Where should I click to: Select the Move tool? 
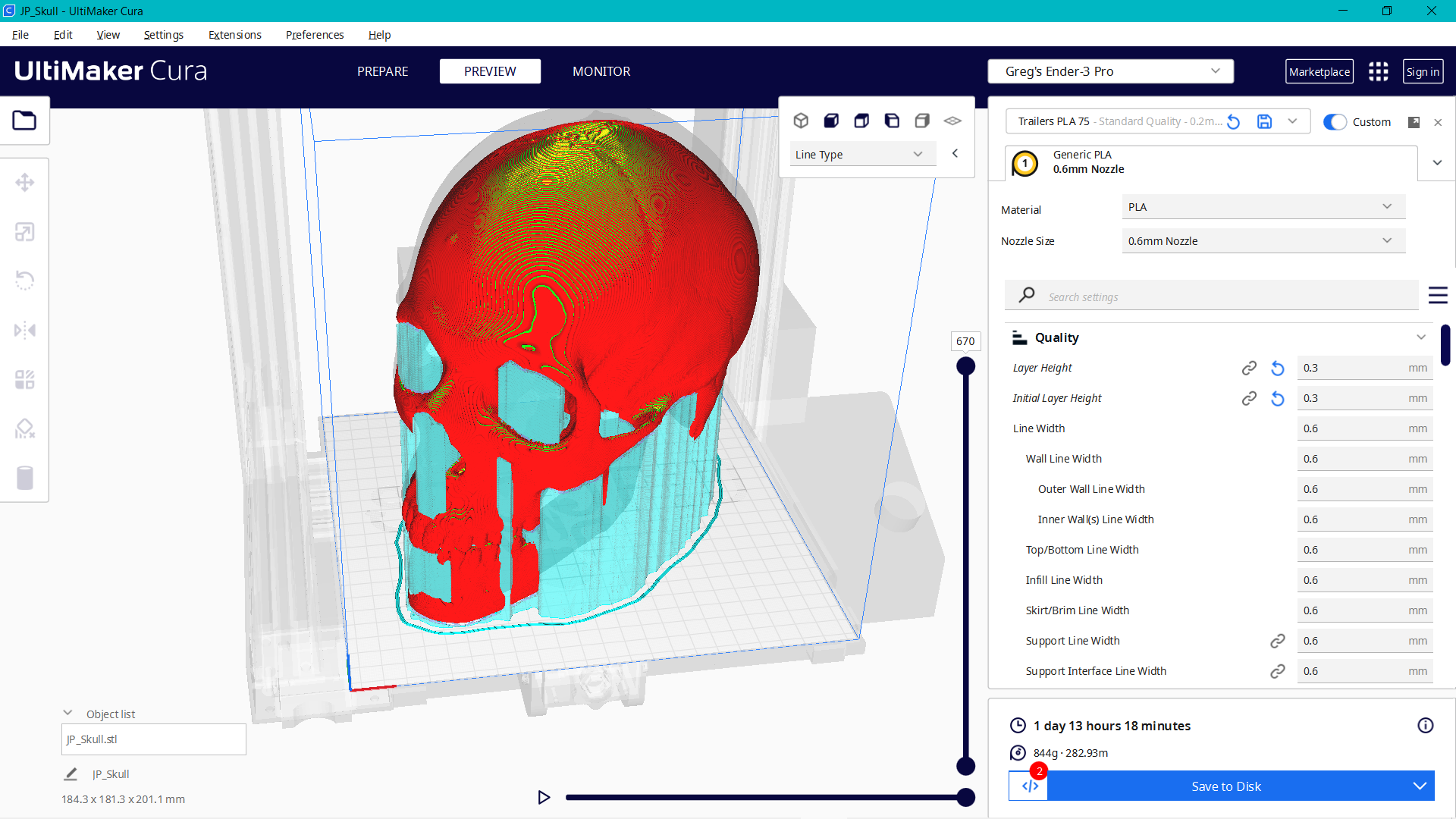25,182
